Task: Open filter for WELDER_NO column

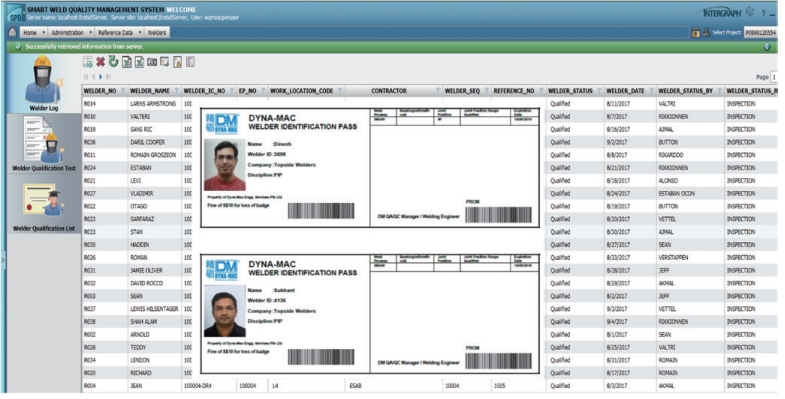Action: click(x=122, y=91)
